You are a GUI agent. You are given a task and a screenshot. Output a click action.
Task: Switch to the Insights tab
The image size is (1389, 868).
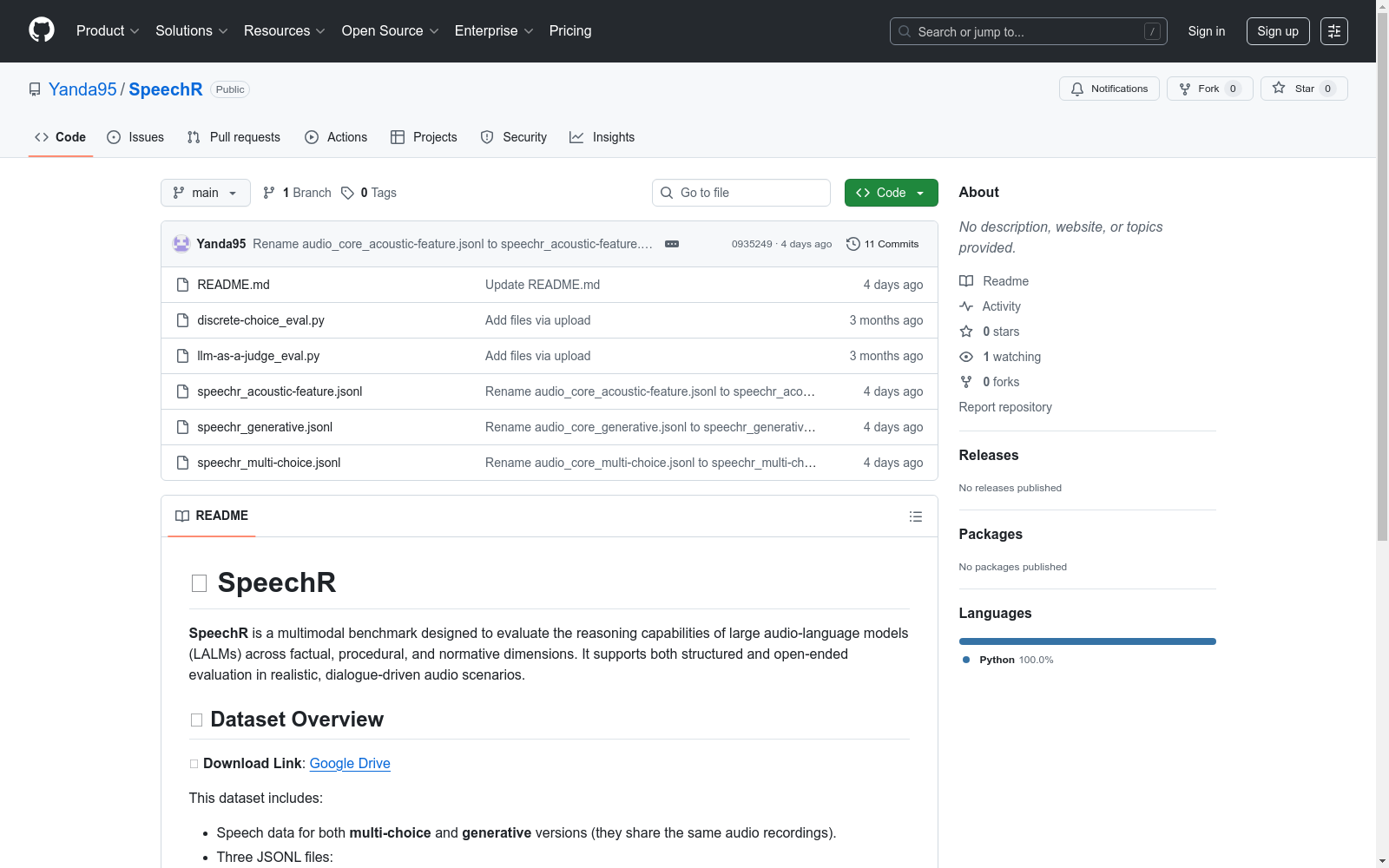[x=602, y=137]
